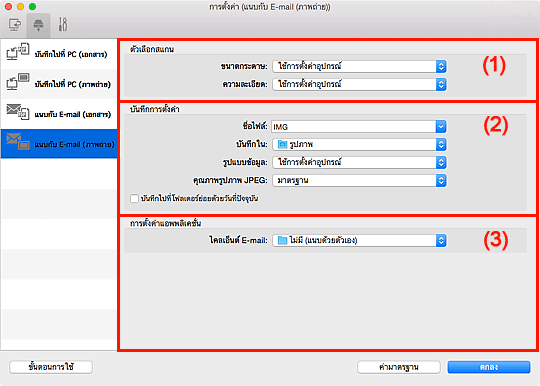The image size is (540, 386).
Task: Click the บันทึกไปที่ PC (ภาพถ่าย) icon
Action: 18,82
